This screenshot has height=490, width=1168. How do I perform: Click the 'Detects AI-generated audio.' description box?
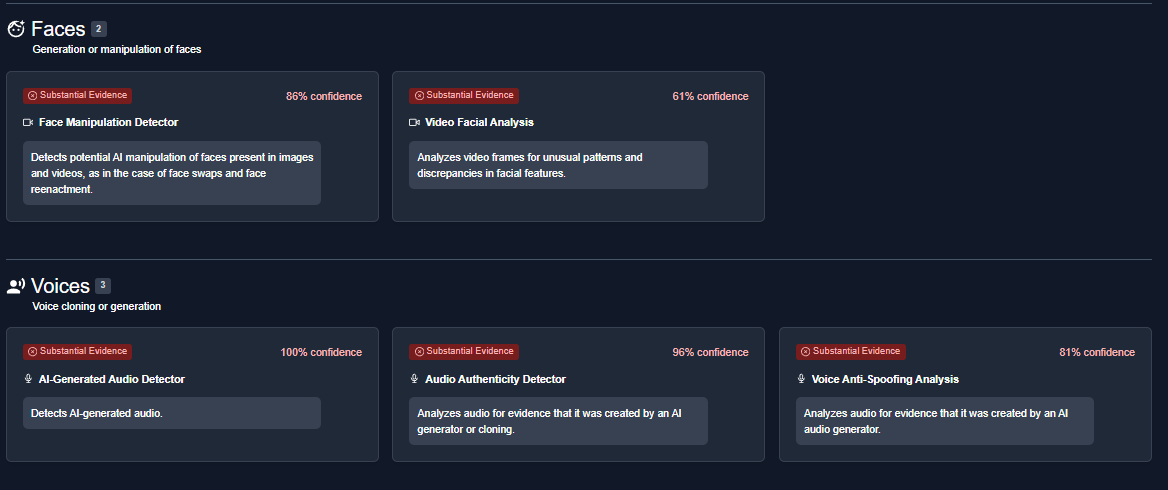(172, 413)
